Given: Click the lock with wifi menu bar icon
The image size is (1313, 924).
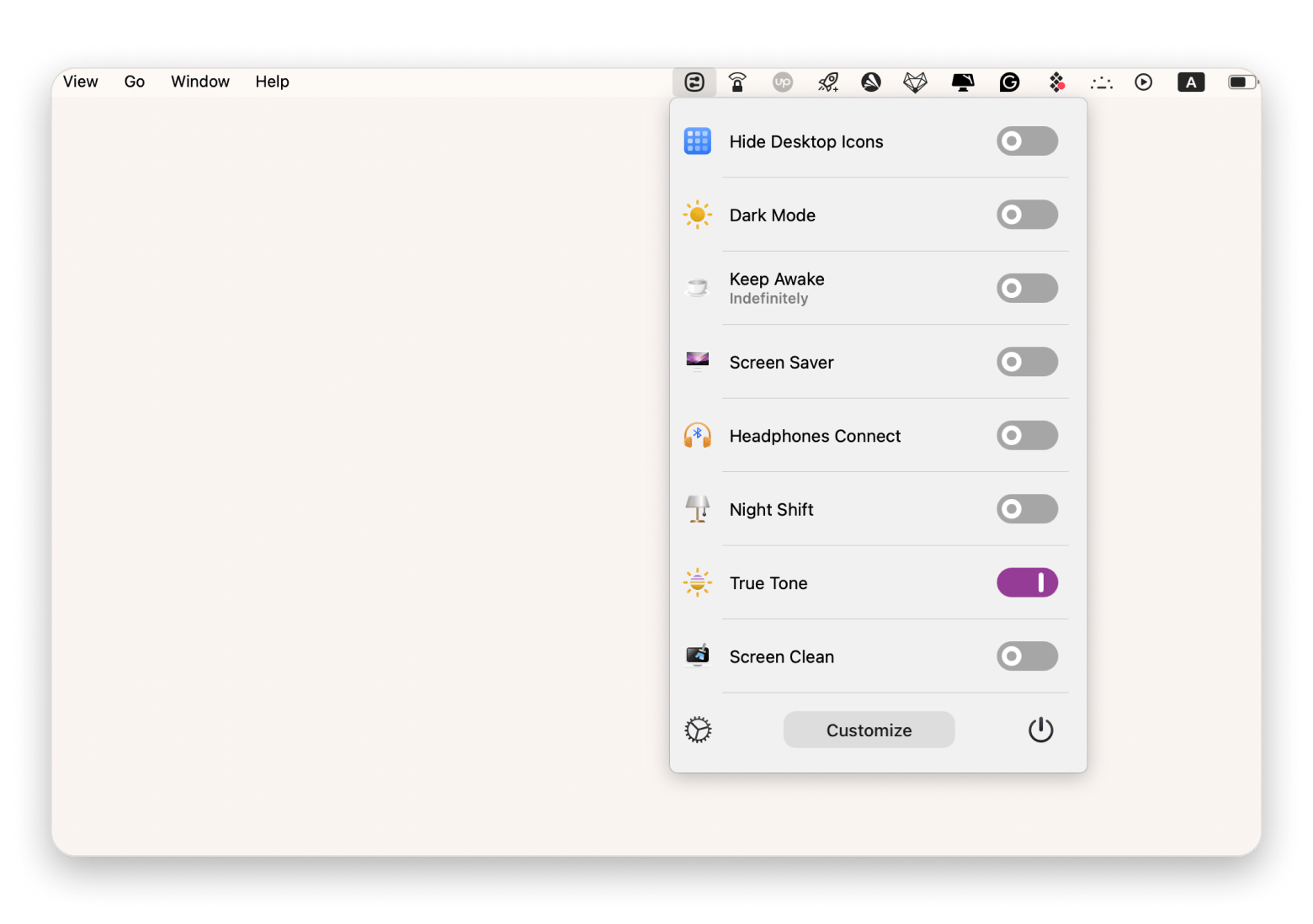Looking at the screenshot, I should tap(737, 82).
